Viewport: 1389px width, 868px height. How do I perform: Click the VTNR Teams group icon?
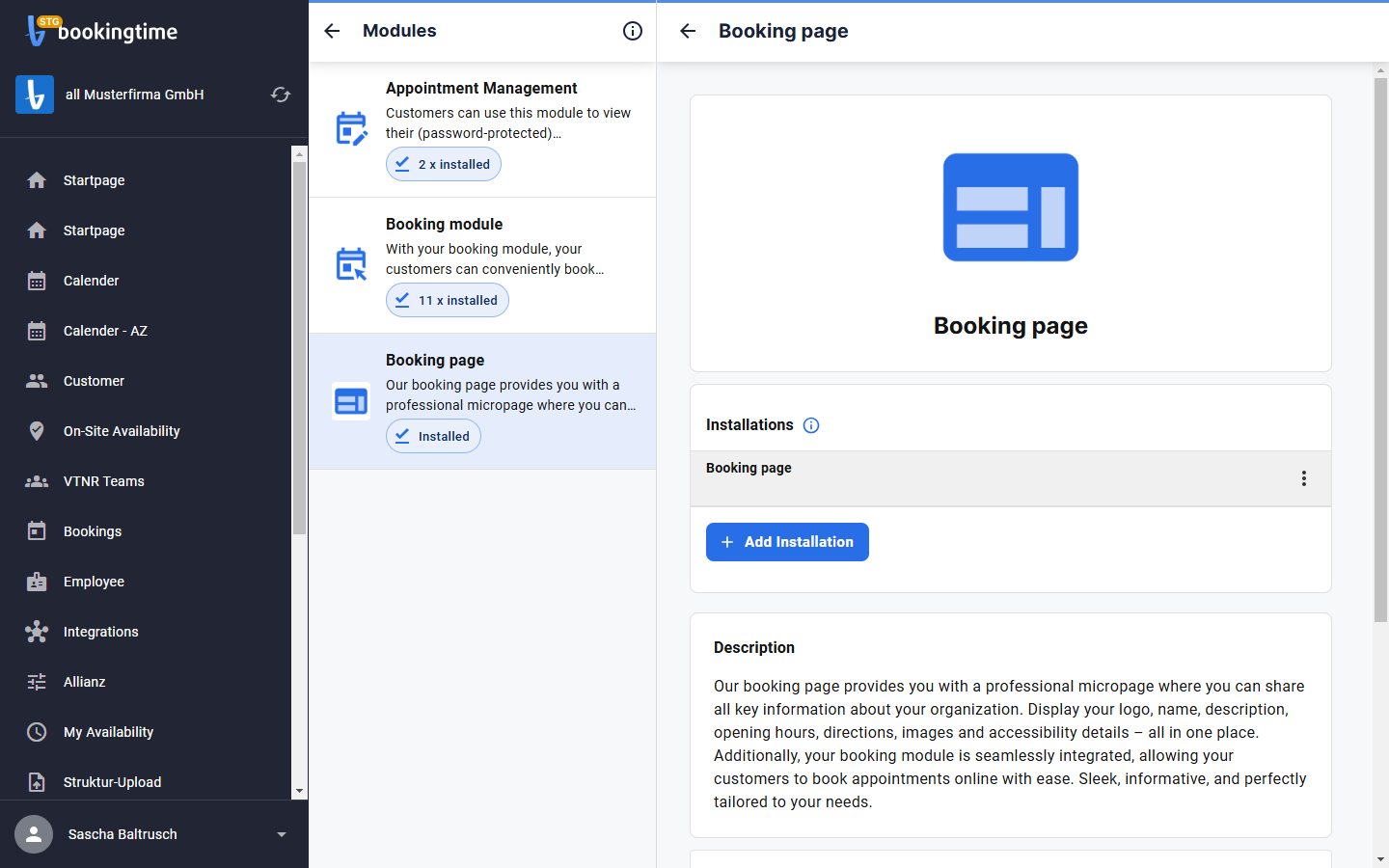pyautogui.click(x=37, y=481)
